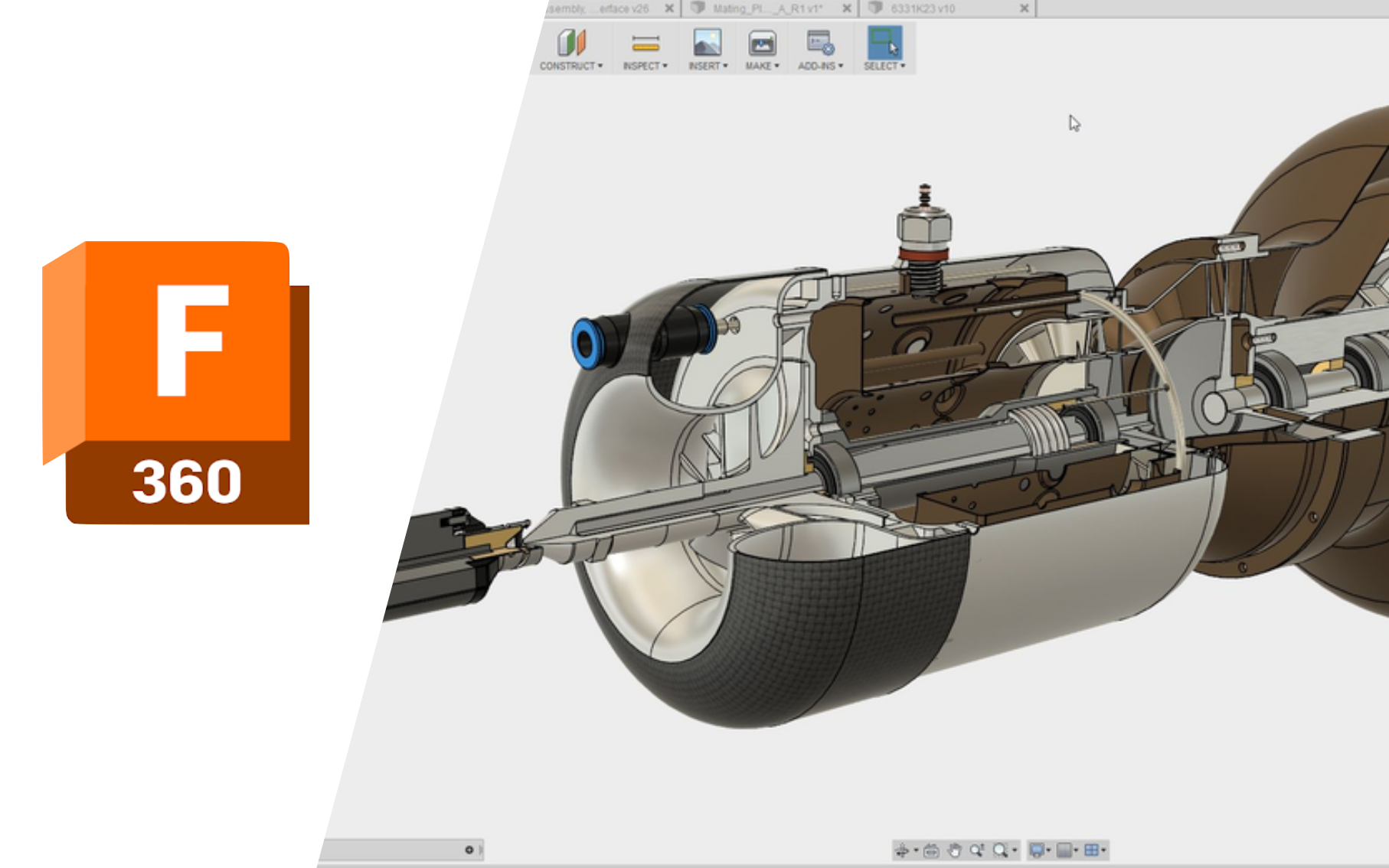Click the timeline settings gear button
This screenshot has width=1389, height=868.
tap(470, 850)
